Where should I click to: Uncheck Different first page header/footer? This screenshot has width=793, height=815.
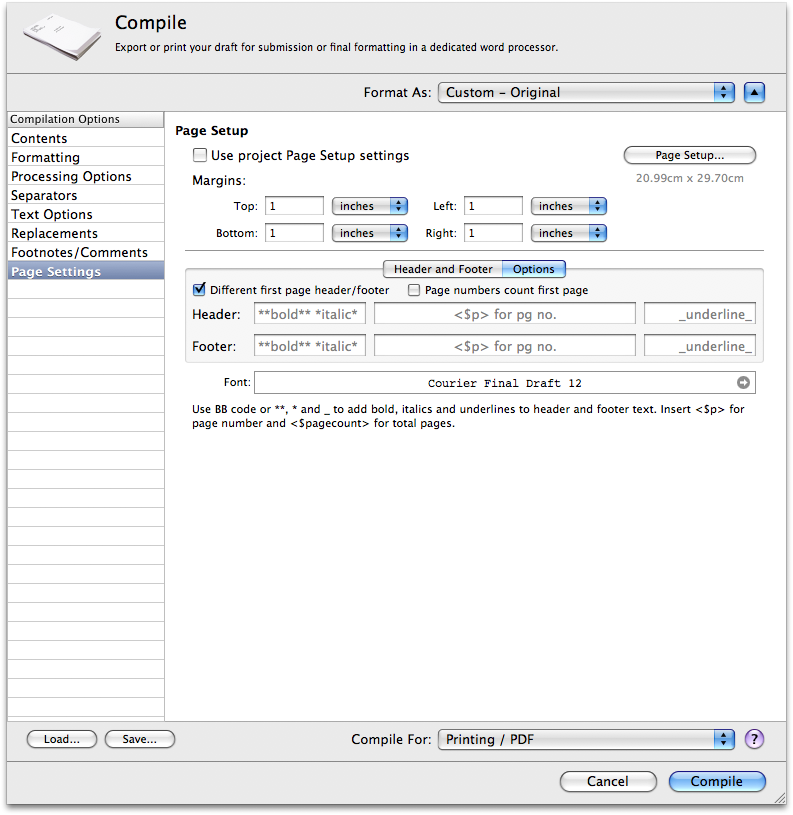pos(199,290)
